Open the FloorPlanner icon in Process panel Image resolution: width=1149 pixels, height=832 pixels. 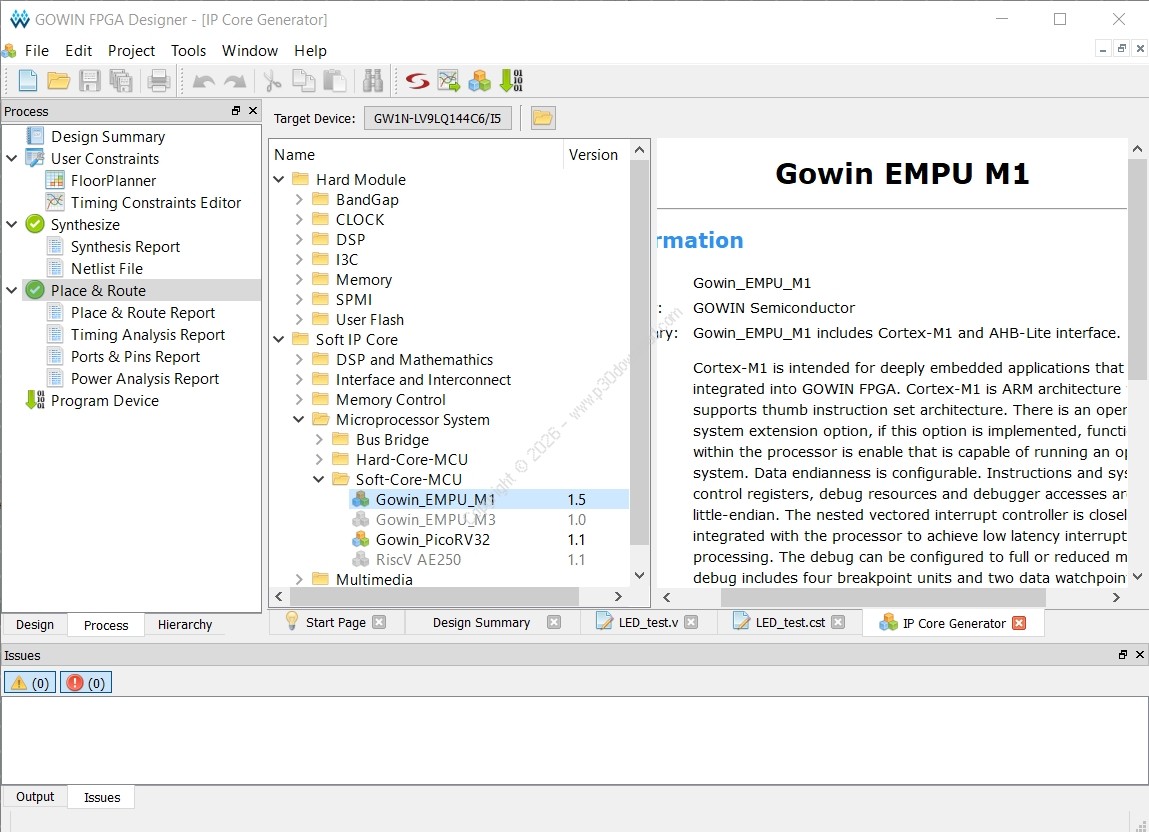(x=55, y=180)
